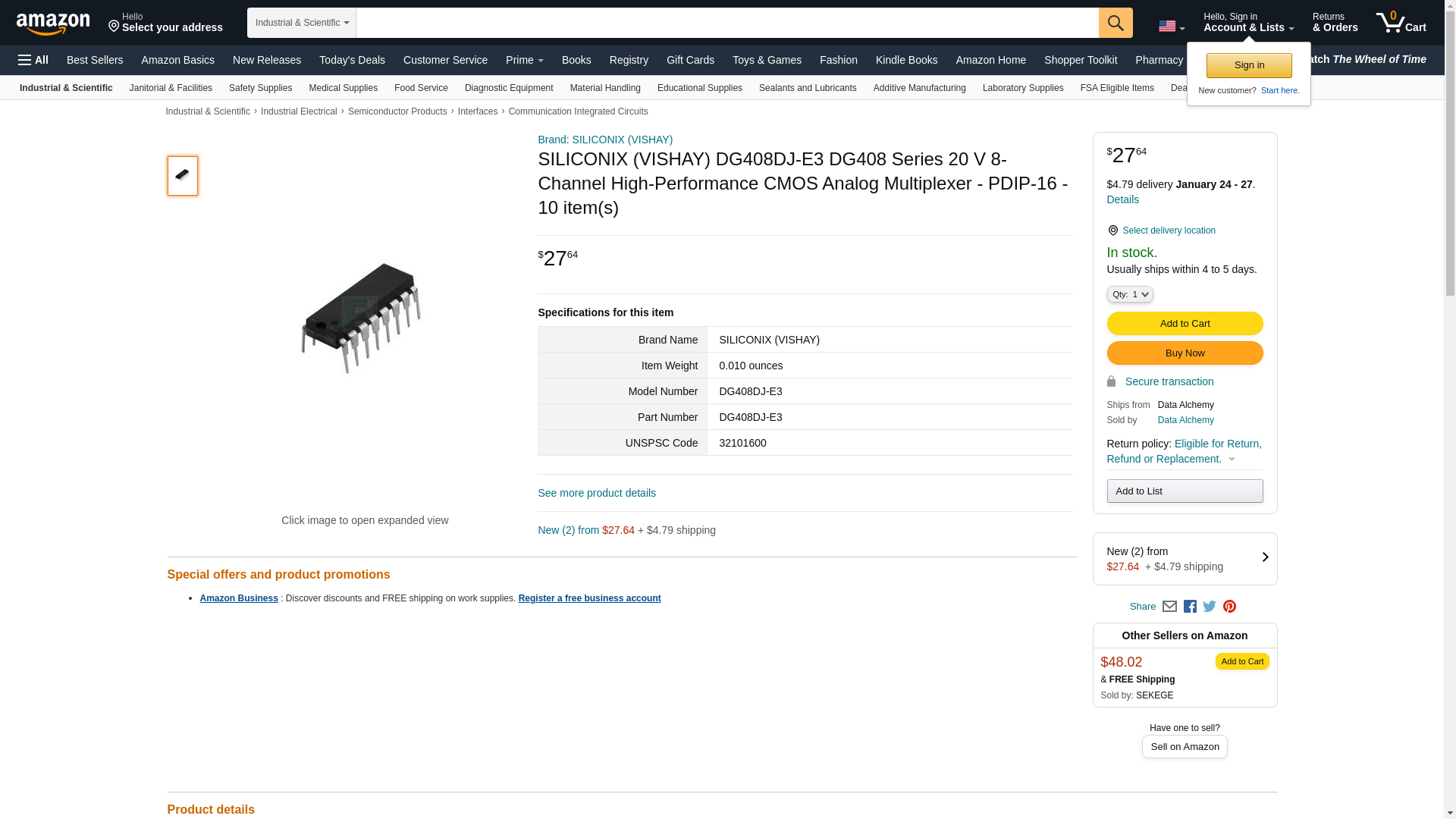
Task: Add the item to cart
Action: (1185, 324)
